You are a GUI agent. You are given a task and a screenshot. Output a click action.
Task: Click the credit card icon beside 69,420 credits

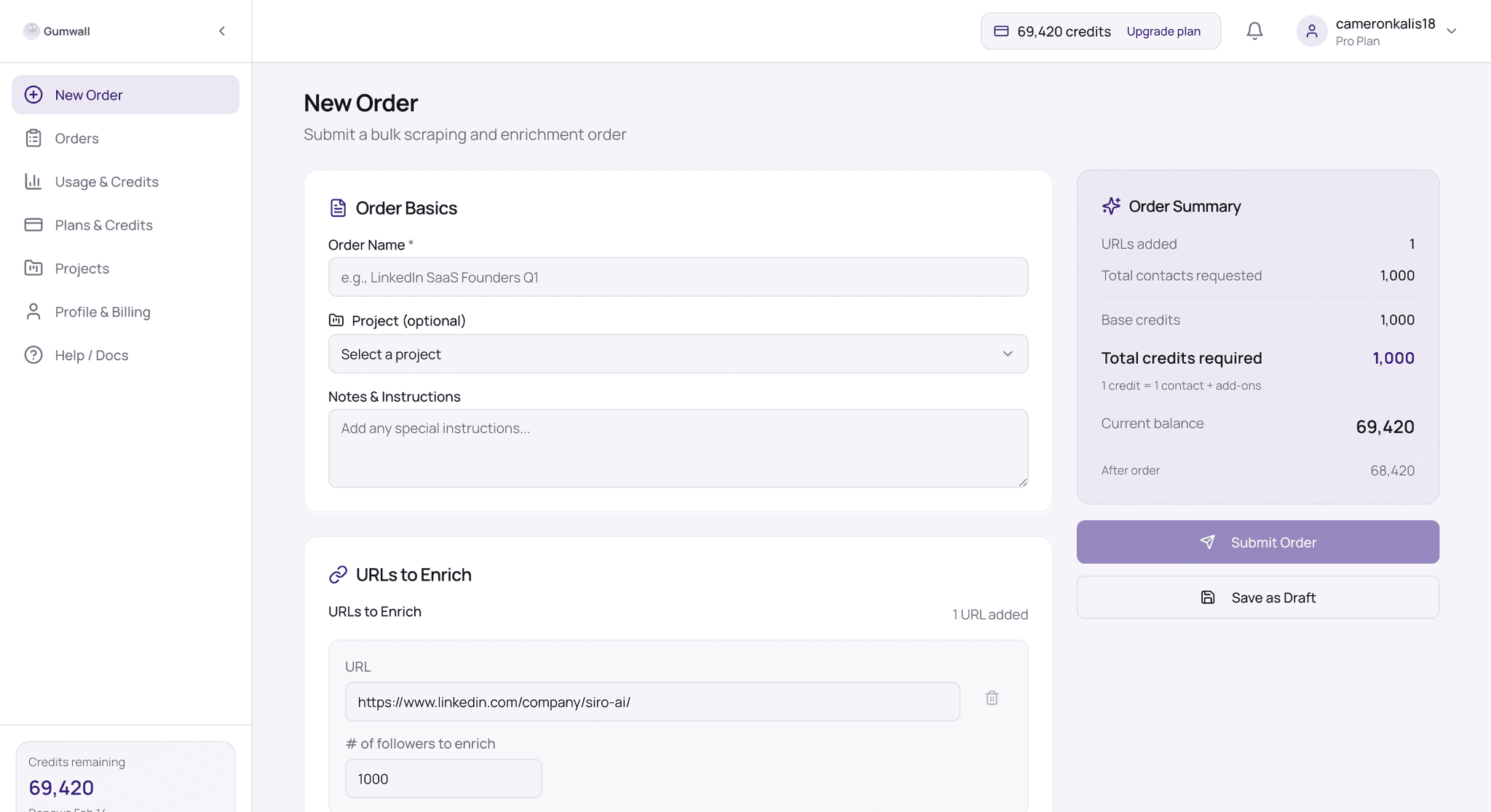click(1001, 31)
